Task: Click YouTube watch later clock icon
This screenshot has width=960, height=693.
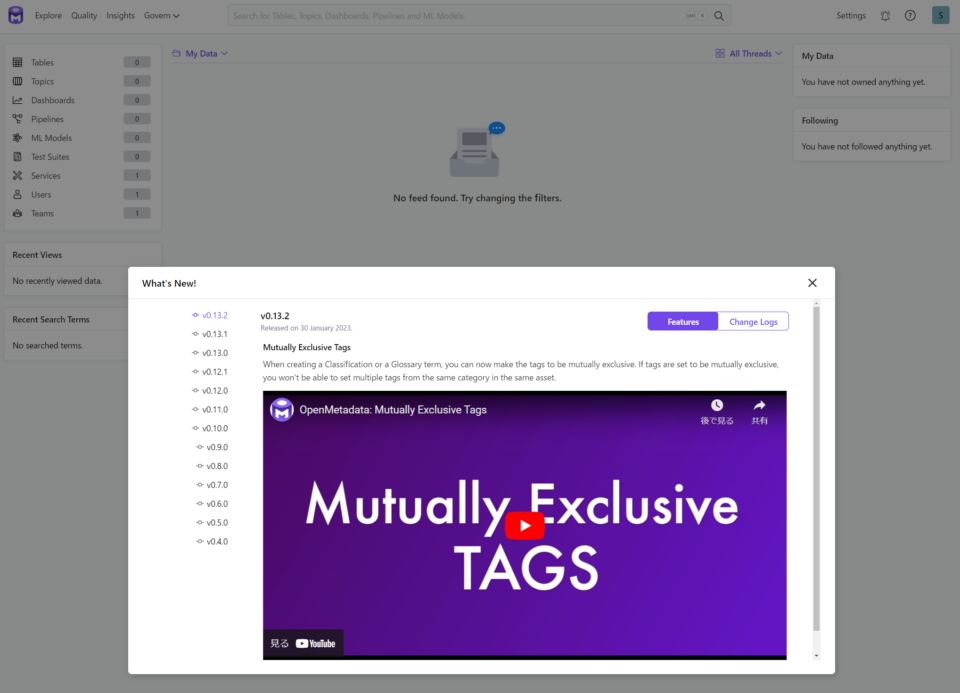Action: pyautogui.click(x=717, y=406)
